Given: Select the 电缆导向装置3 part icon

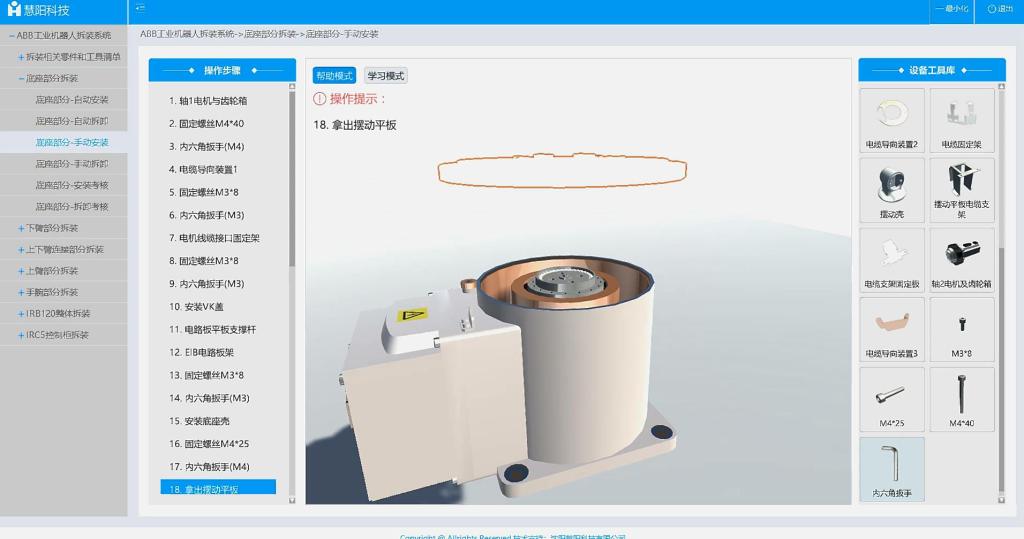Looking at the screenshot, I should pos(892,323).
